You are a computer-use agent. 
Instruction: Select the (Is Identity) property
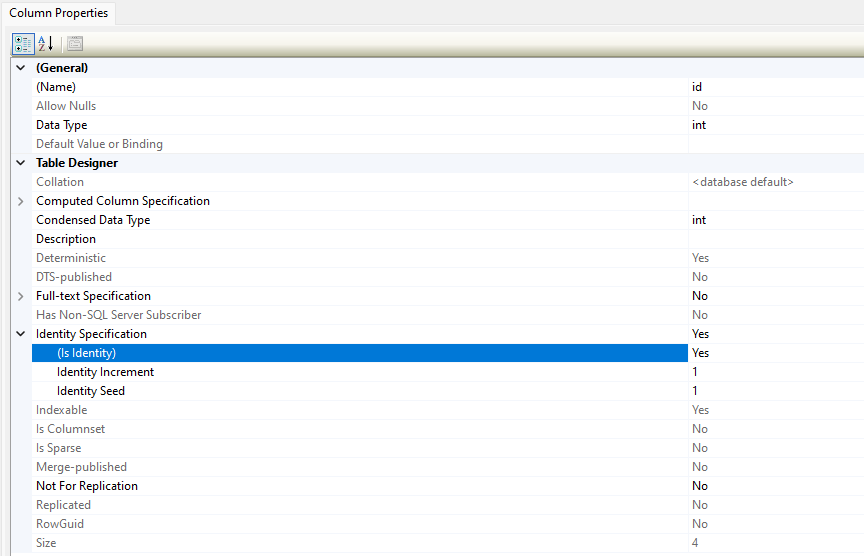coord(360,353)
